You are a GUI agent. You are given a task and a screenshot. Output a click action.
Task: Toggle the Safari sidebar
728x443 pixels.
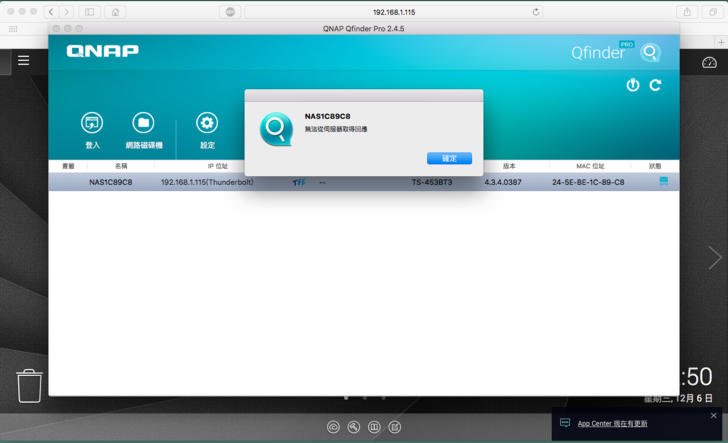coord(90,12)
